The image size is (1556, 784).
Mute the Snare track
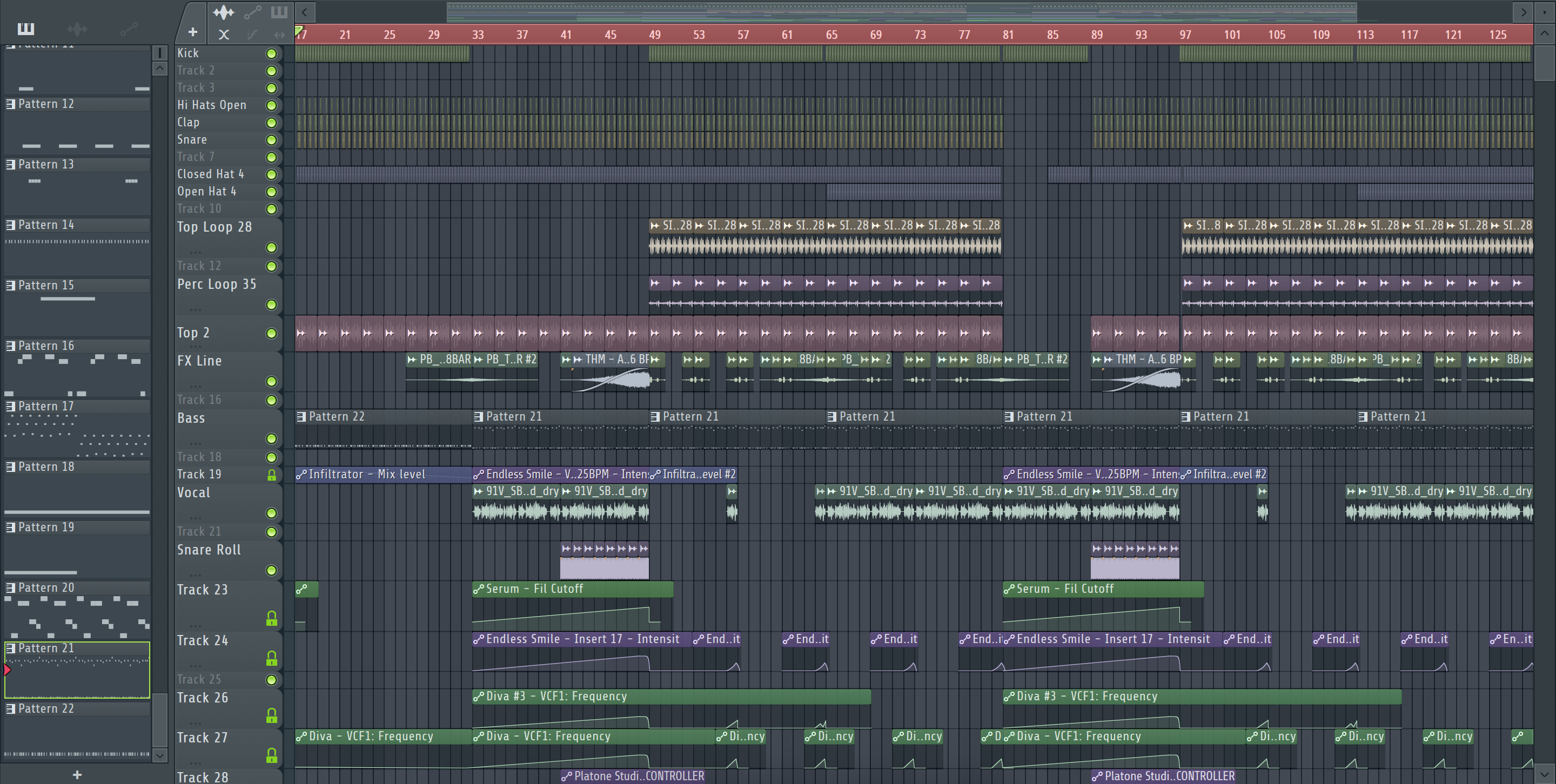[x=272, y=140]
